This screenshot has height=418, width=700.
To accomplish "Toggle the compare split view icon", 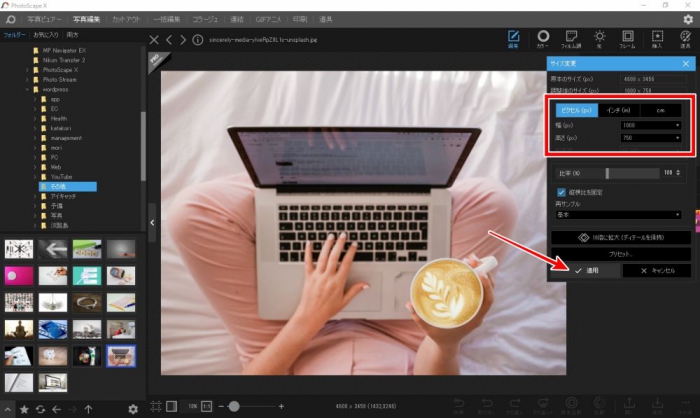I will pos(171,406).
